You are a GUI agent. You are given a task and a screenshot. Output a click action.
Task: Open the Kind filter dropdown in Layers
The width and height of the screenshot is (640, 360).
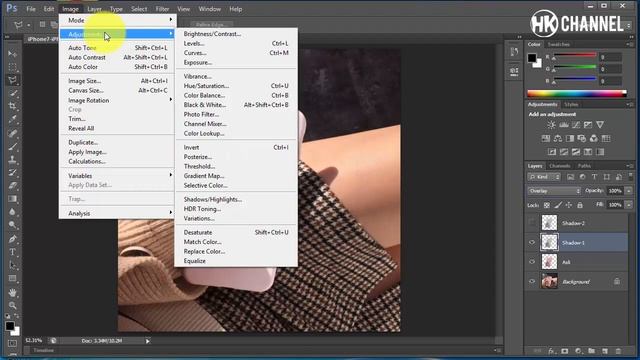click(x=544, y=177)
